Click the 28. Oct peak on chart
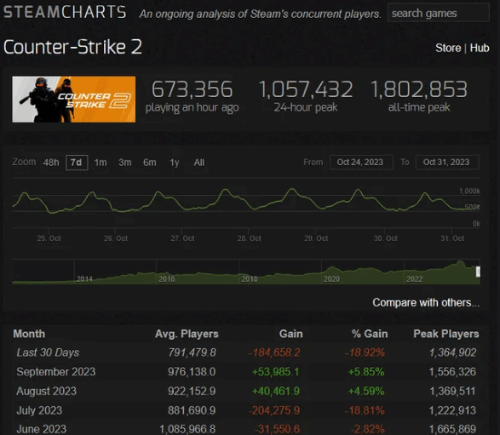 pos(226,190)
